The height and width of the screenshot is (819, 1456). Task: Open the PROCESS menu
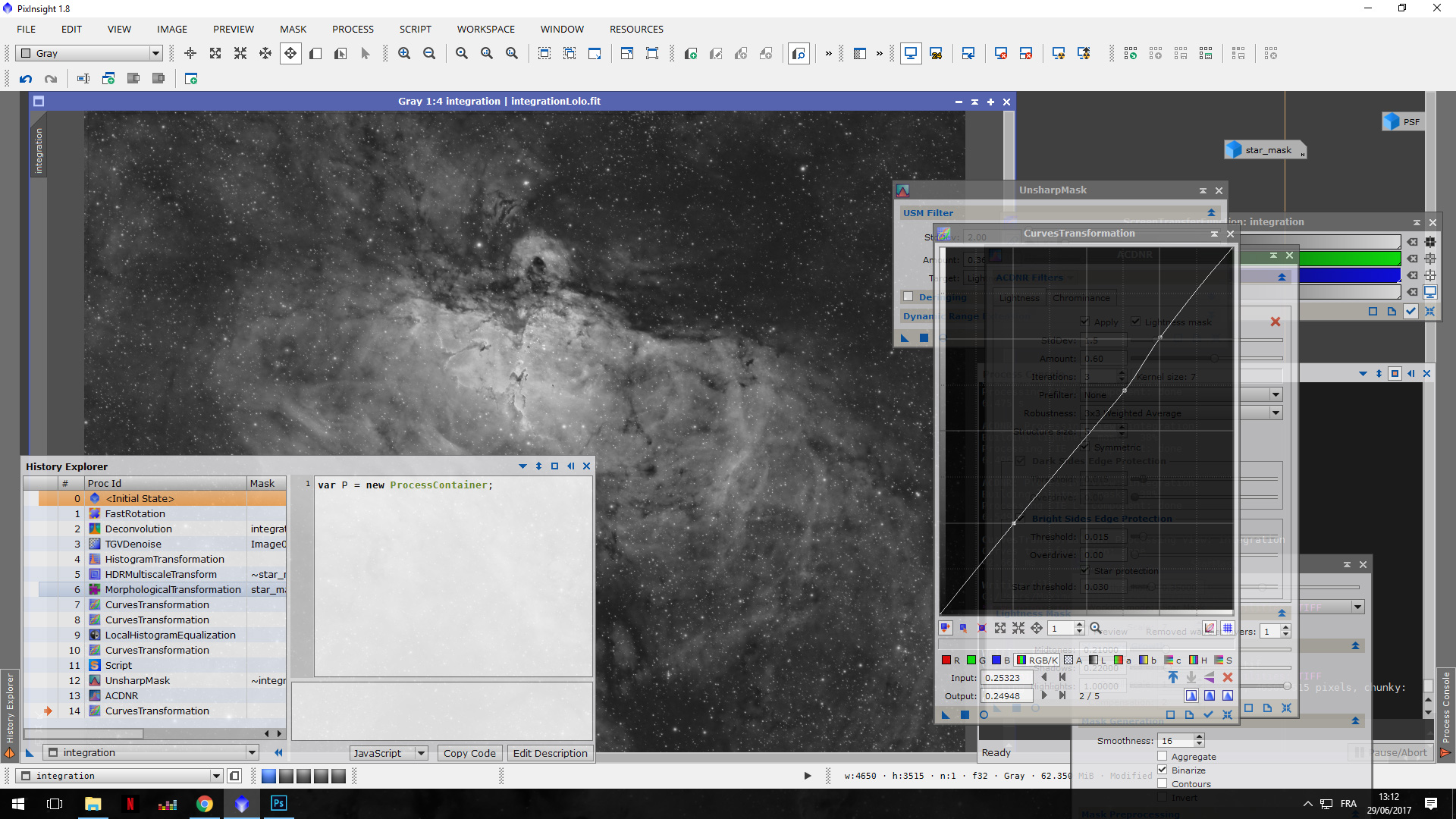tap(353, 29)
